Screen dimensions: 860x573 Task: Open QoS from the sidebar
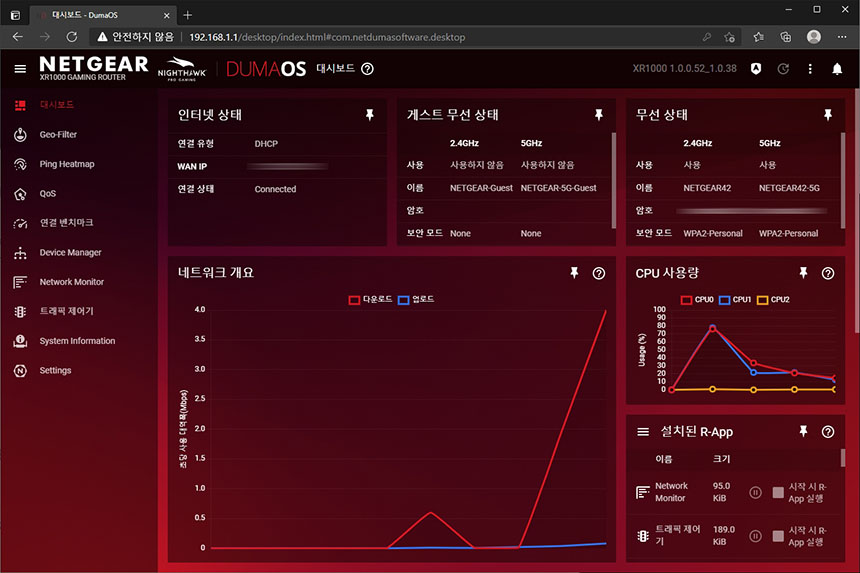point(48,194)
